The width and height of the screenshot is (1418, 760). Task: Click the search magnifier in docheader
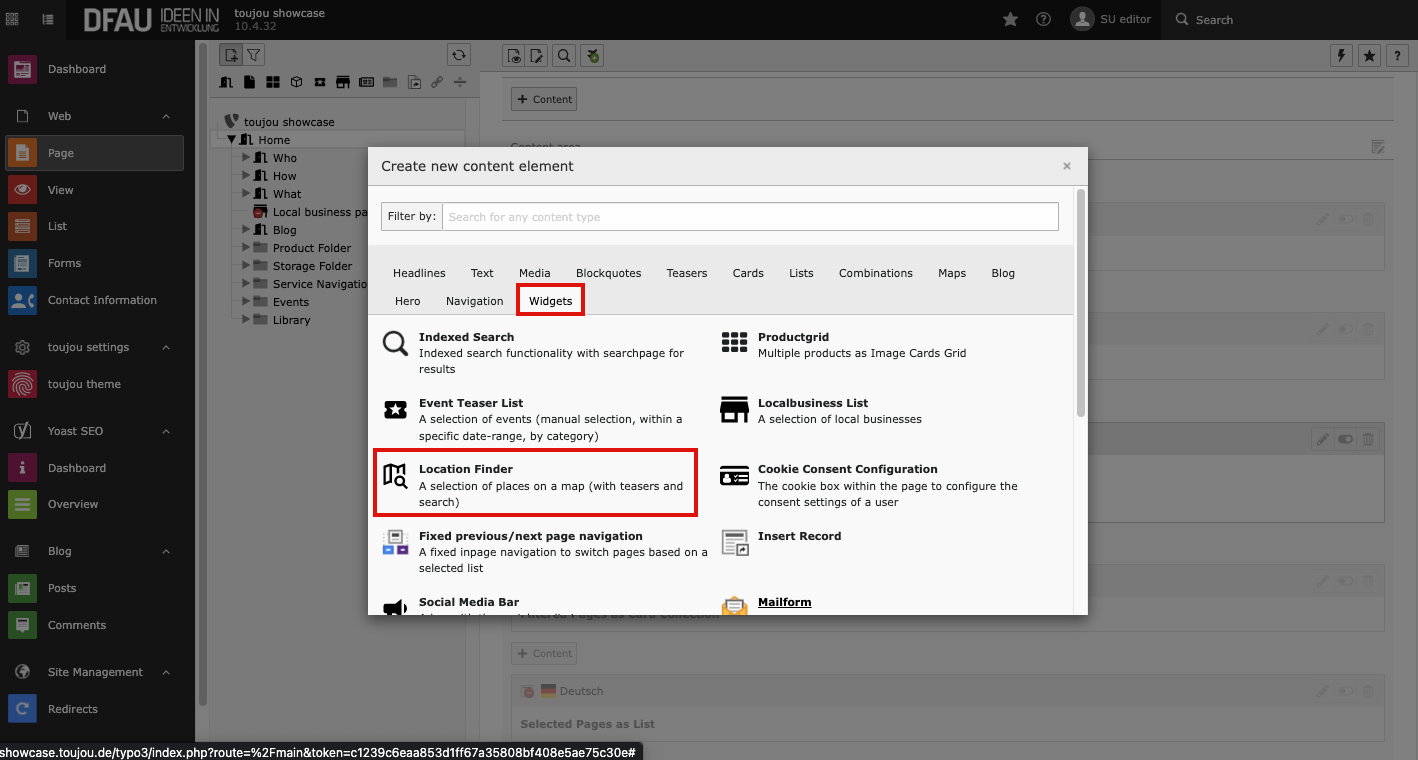(x=564, y=56)
